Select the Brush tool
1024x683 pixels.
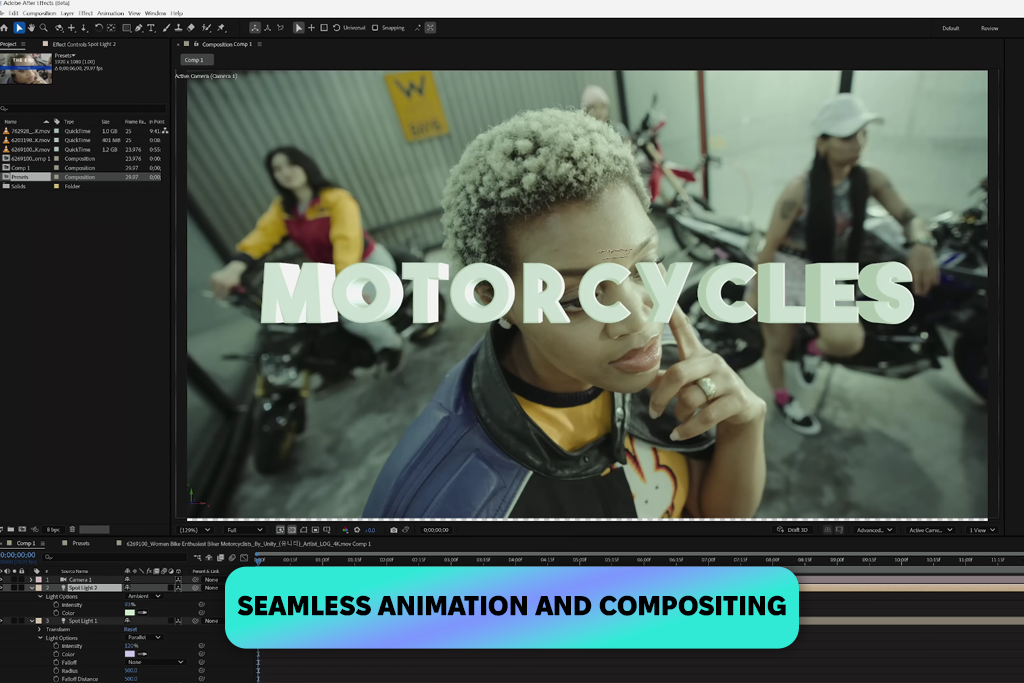tap(166, 28)
